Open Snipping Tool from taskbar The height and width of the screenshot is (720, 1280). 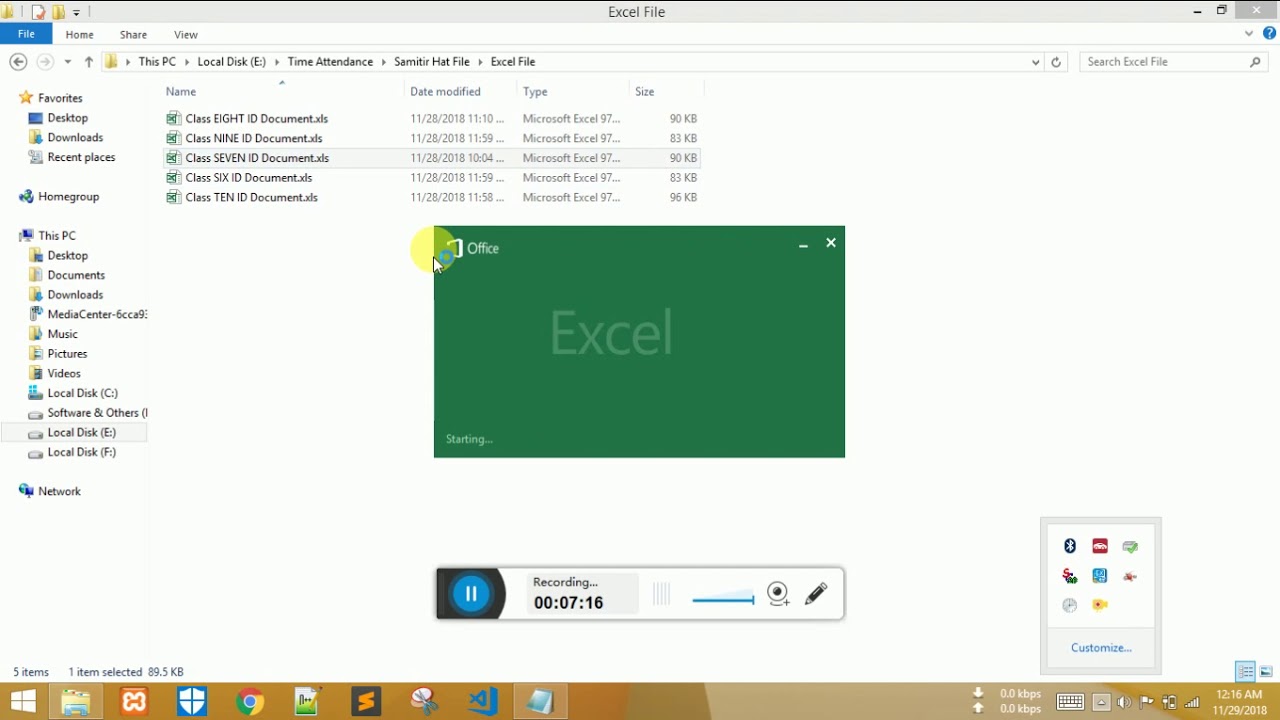point(424,702)
